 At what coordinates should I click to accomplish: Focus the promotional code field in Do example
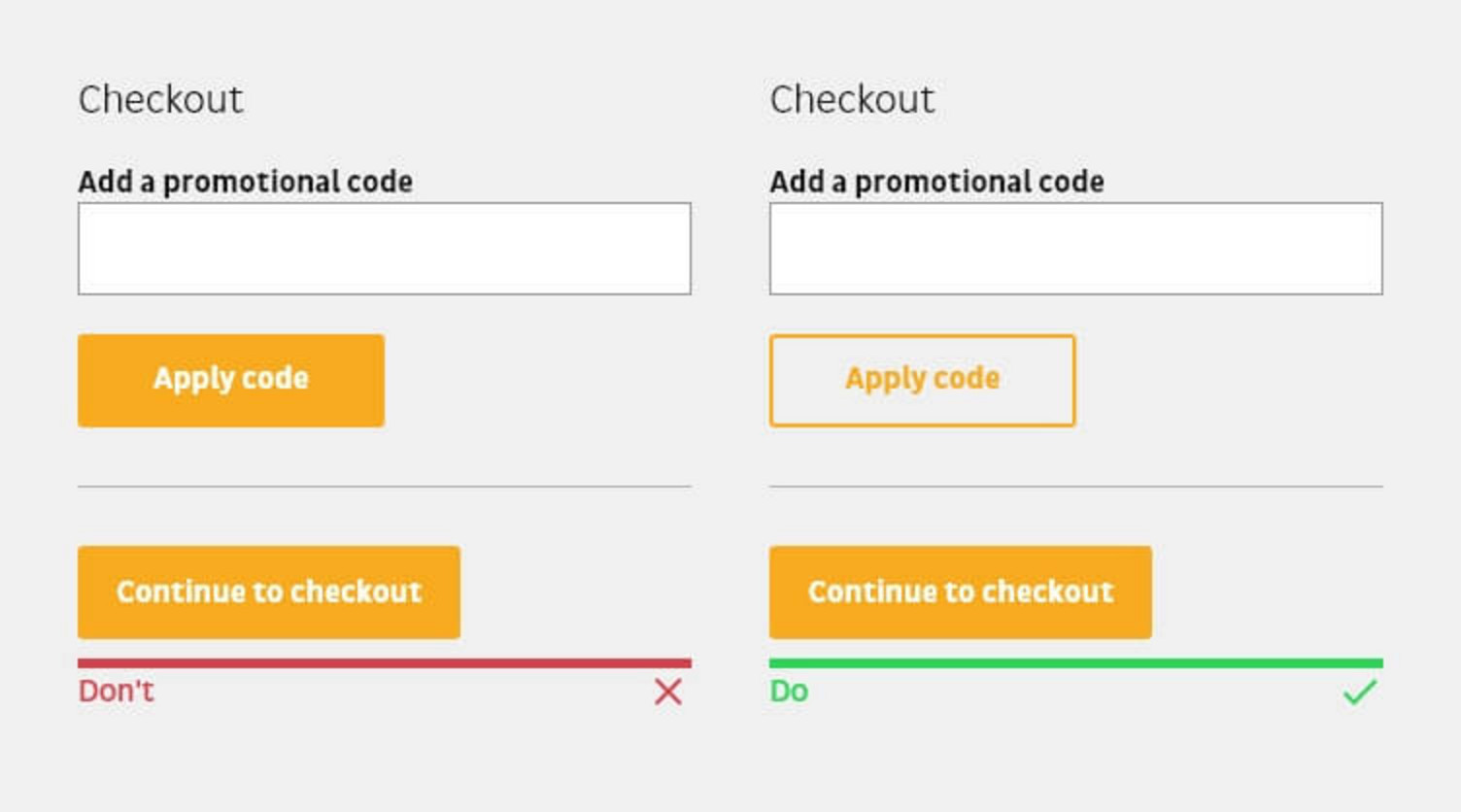[1076, 249]
